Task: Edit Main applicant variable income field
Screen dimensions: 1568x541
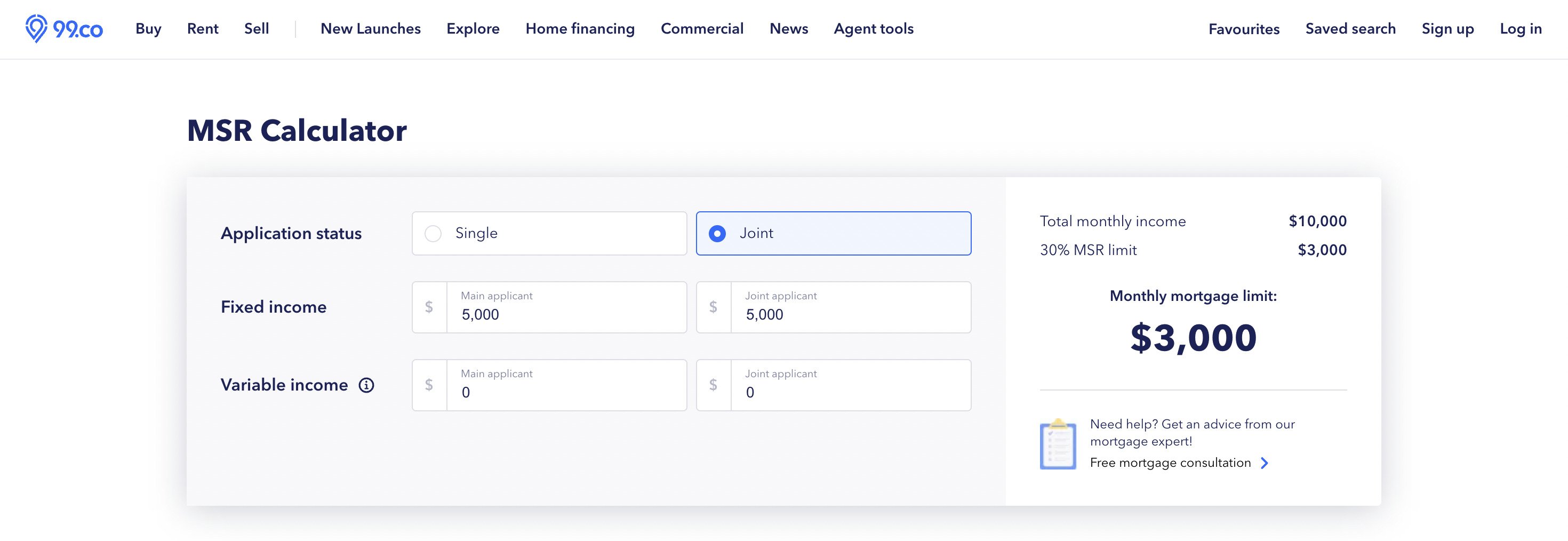Action: 549,385
